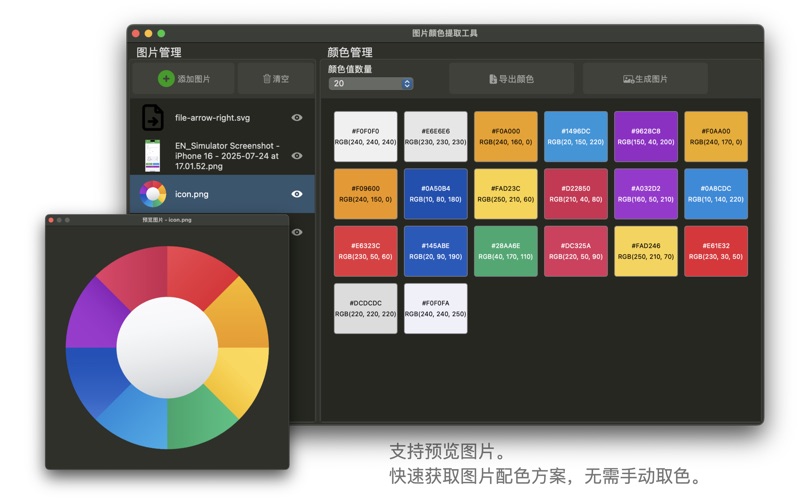Click the green plus icon for 添加图片
800x500 pixels.
[166, 78]
